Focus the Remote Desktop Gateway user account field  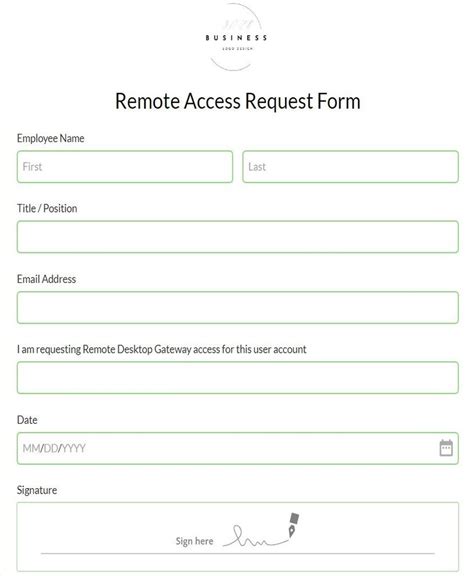(x=237, y=378)
